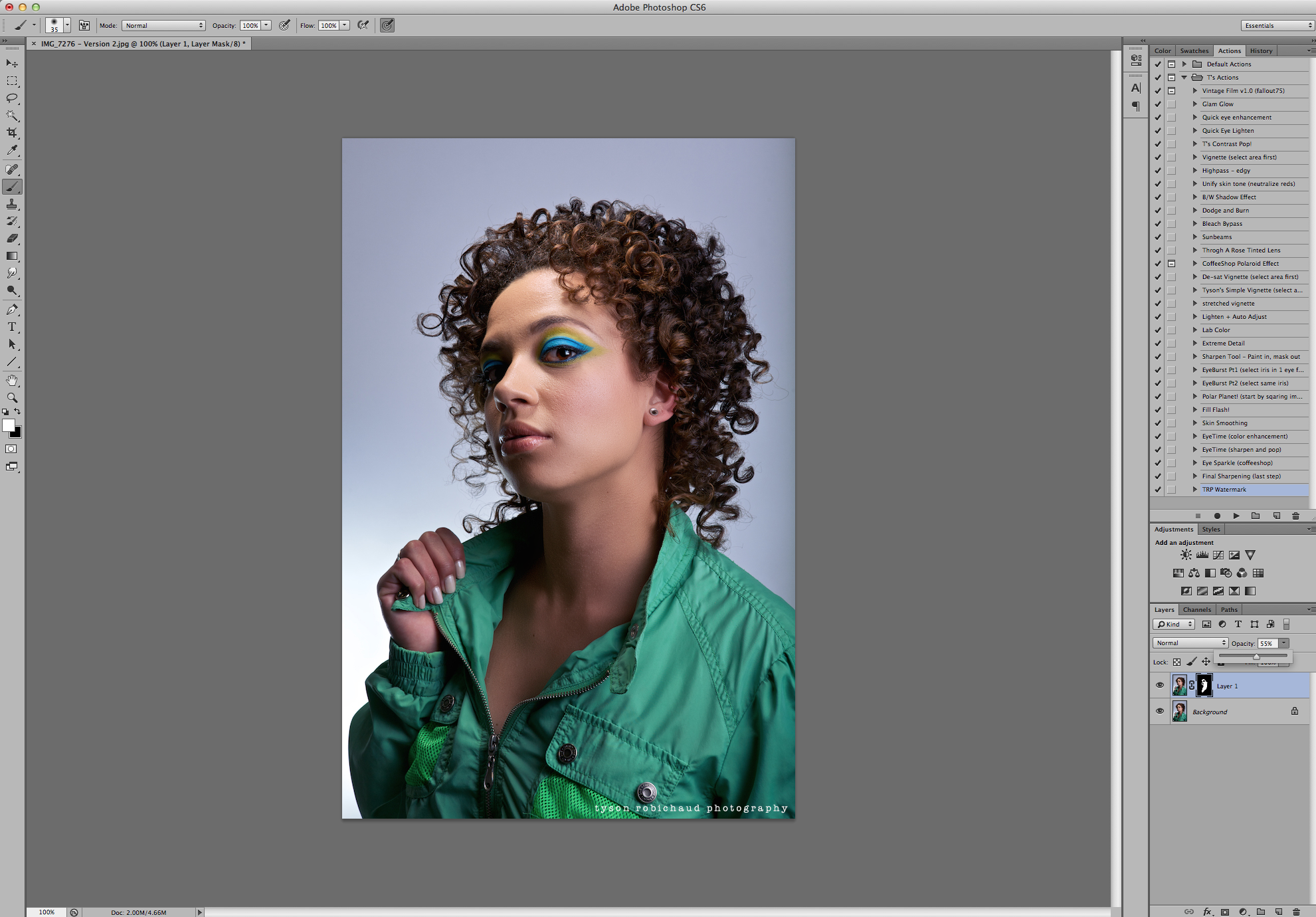Select the Lasso tool

(12, 98)
